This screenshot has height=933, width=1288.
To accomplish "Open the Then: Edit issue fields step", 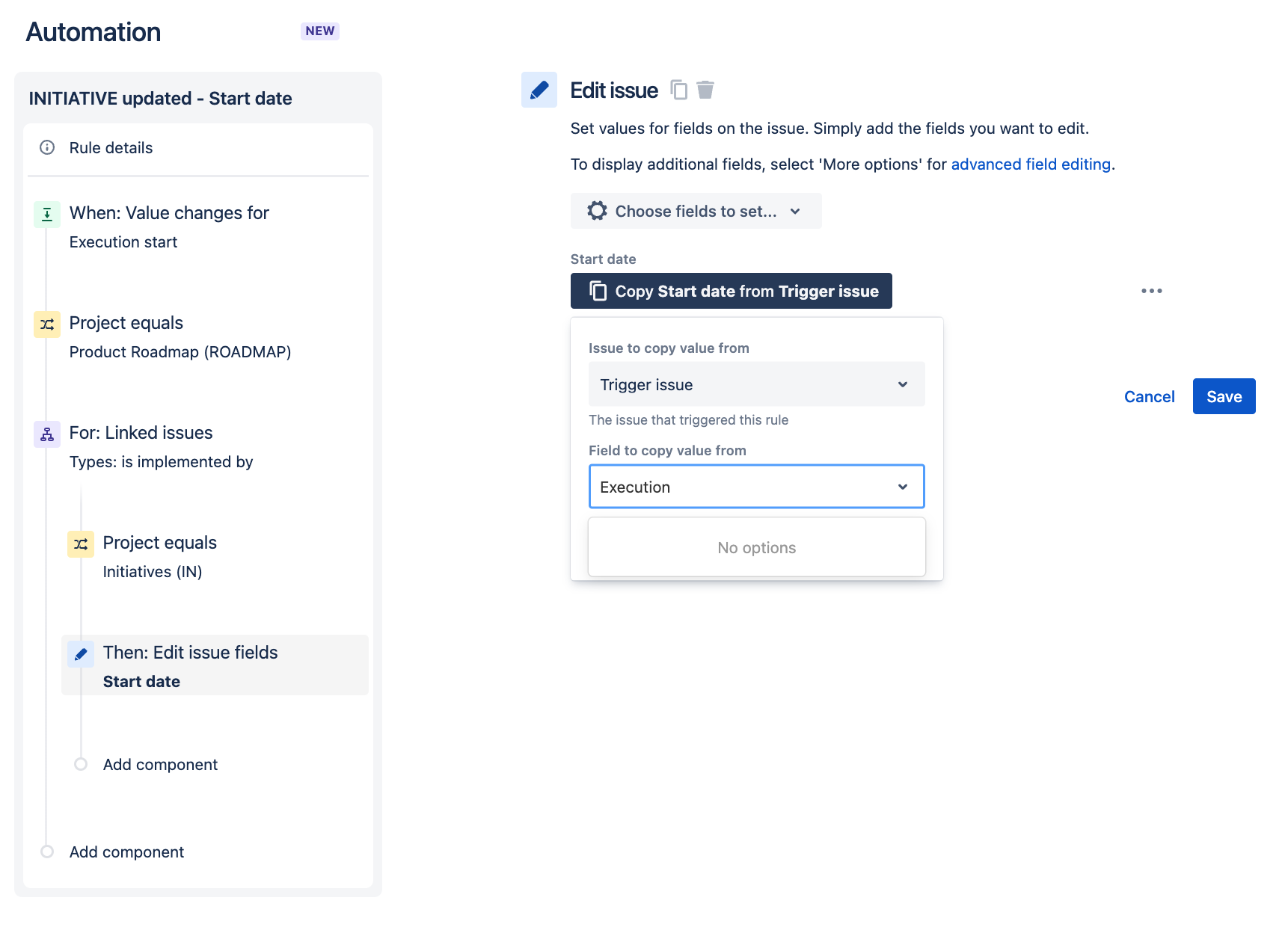I will coord(215,665).
